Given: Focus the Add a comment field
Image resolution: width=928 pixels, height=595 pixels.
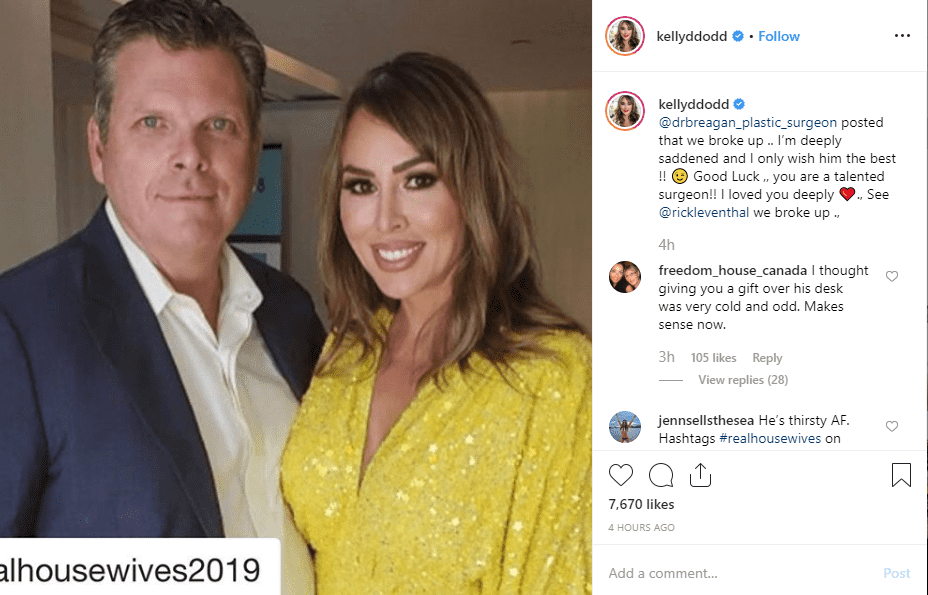Looking at the screenshot, I should (740, 573).
